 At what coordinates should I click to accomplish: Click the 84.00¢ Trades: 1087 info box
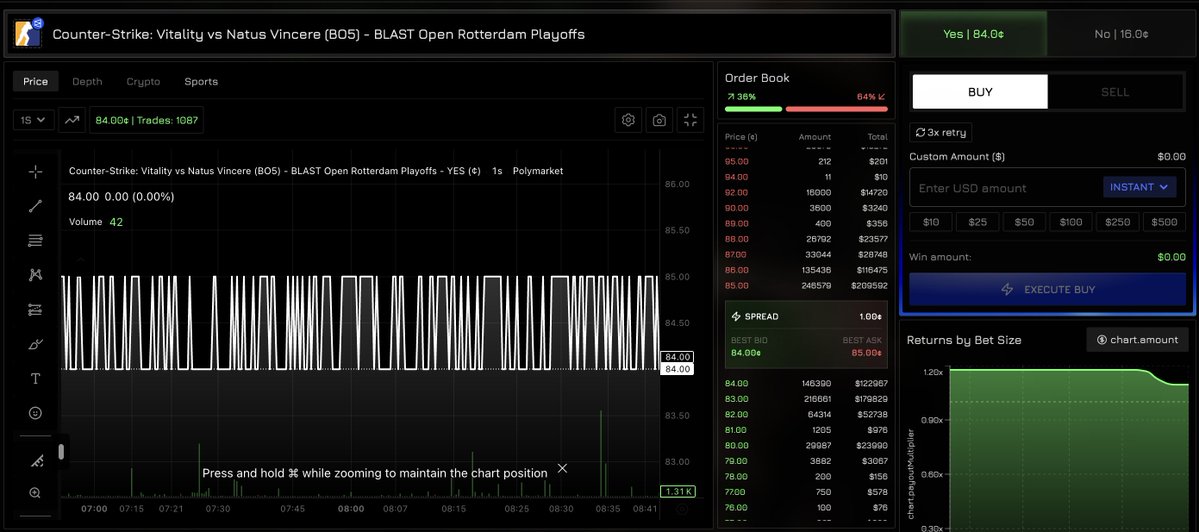146,120
